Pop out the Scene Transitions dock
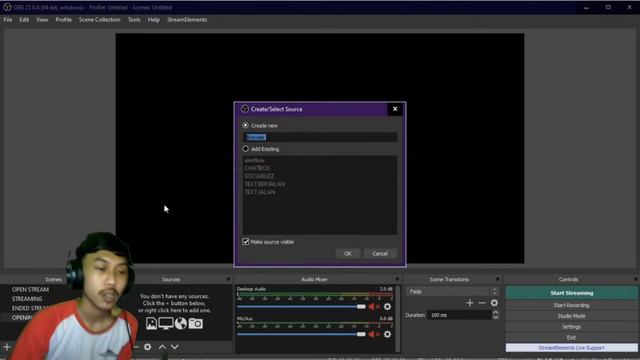 [498, 279]
